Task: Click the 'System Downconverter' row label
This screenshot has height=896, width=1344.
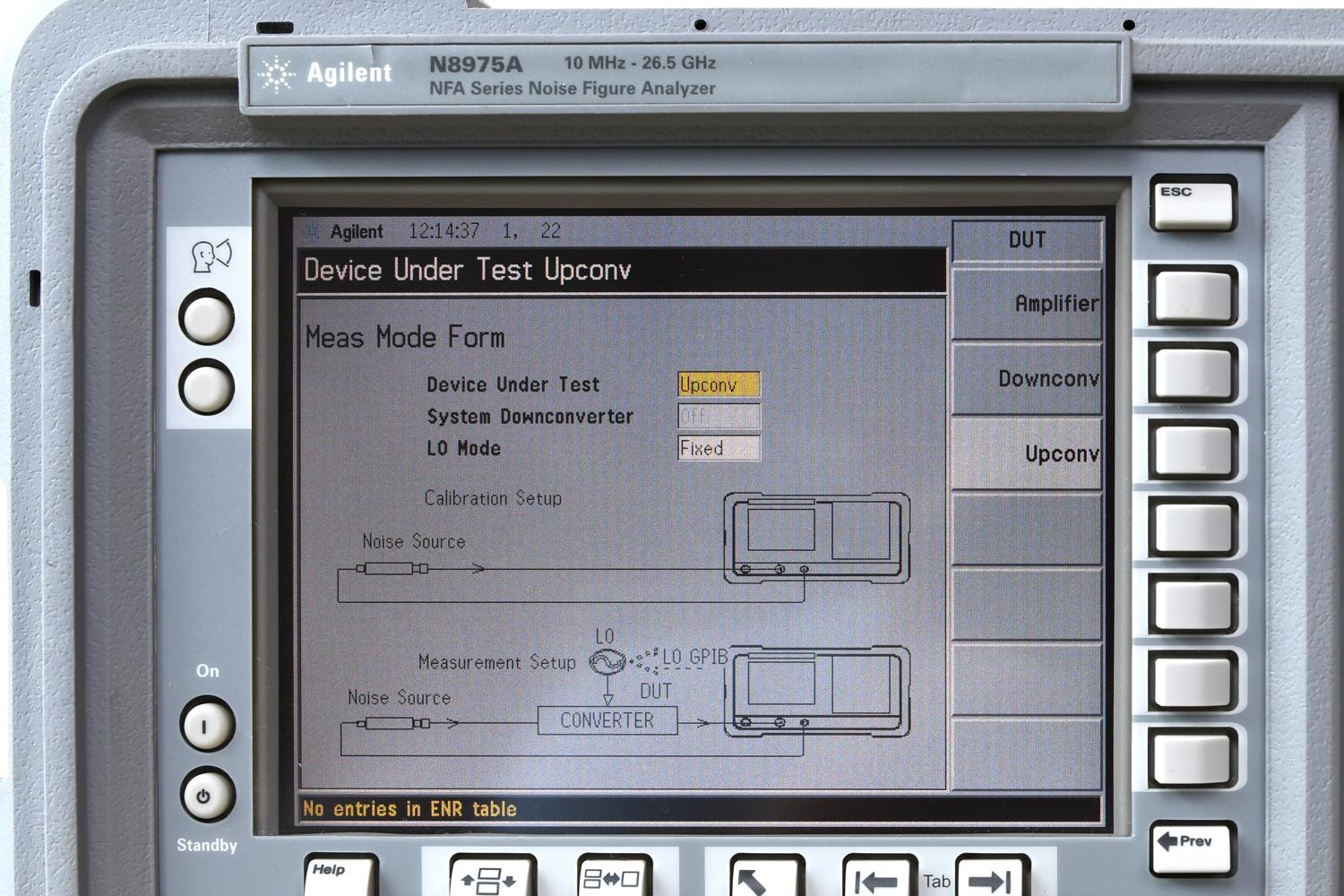Action: pos(530,417)
